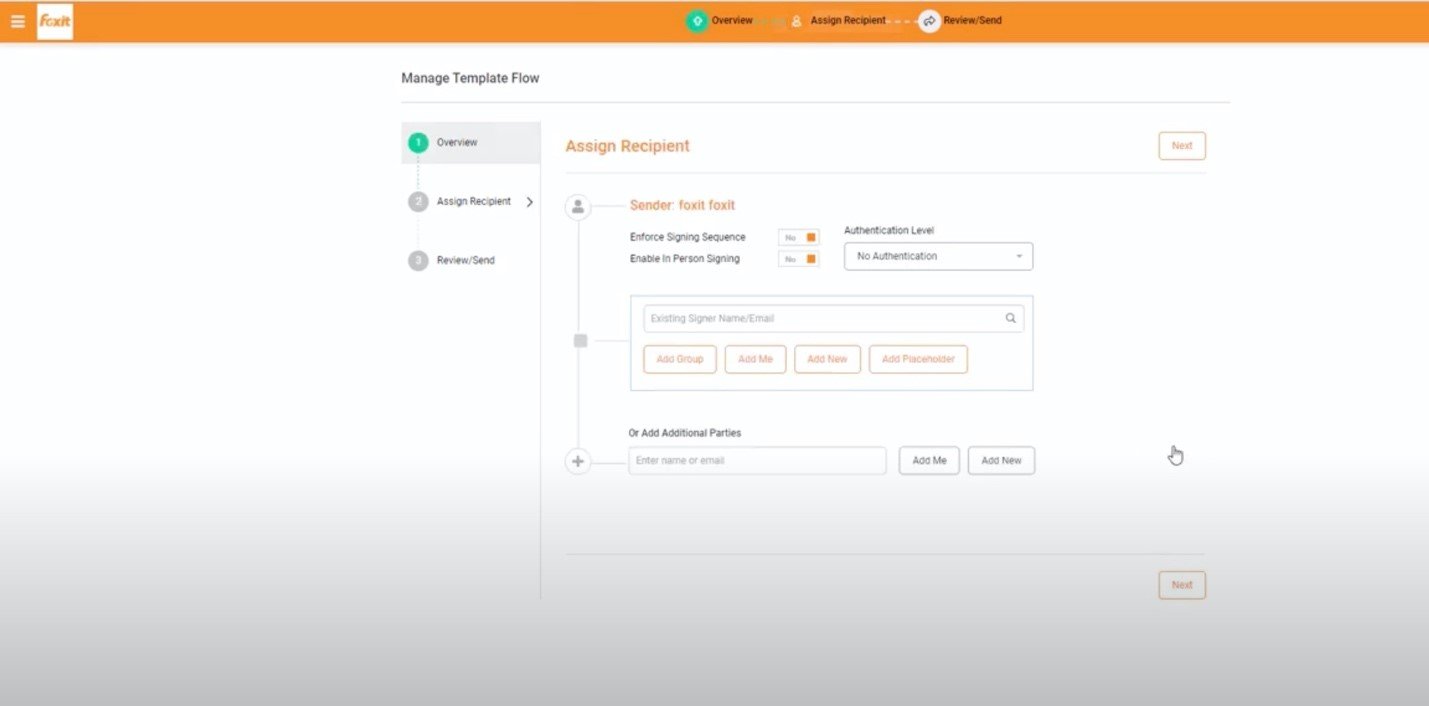Click the search magnifier in signer field
Screen dimensions: 1429x706
1011,319
